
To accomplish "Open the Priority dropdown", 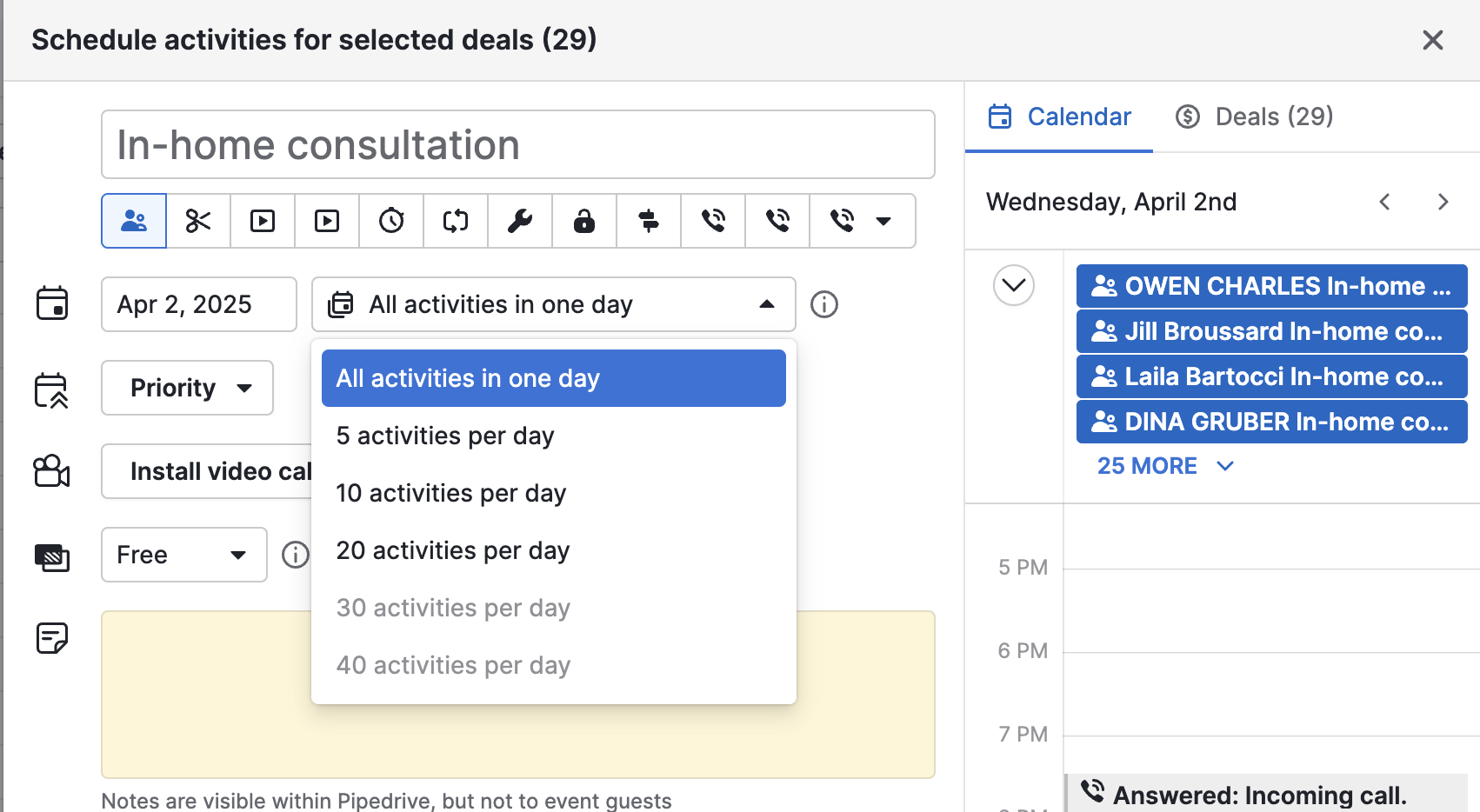I will coord(188,388).
